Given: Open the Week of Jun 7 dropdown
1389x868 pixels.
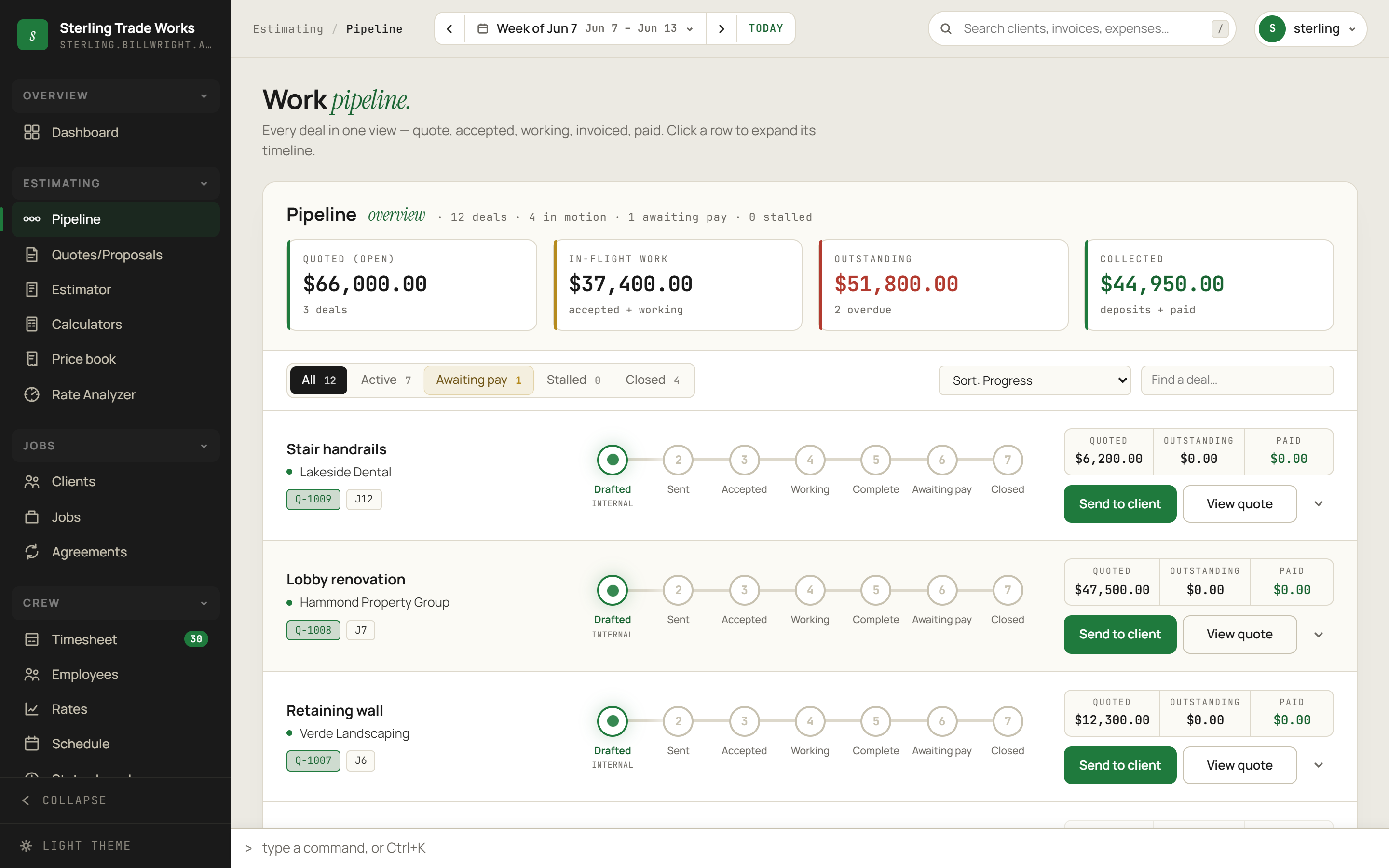Looking at the screenshot, I should pyautogui.click(x=586, y=29).
